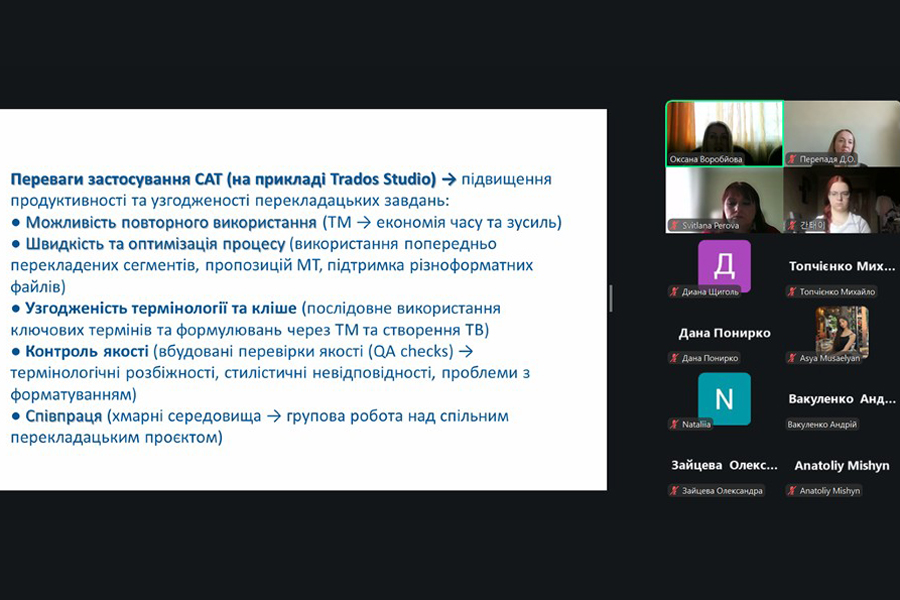900x600 pixels.
Task: Click the muted mic icon beside Диана Щиголь
Action: tap(674, 292)
